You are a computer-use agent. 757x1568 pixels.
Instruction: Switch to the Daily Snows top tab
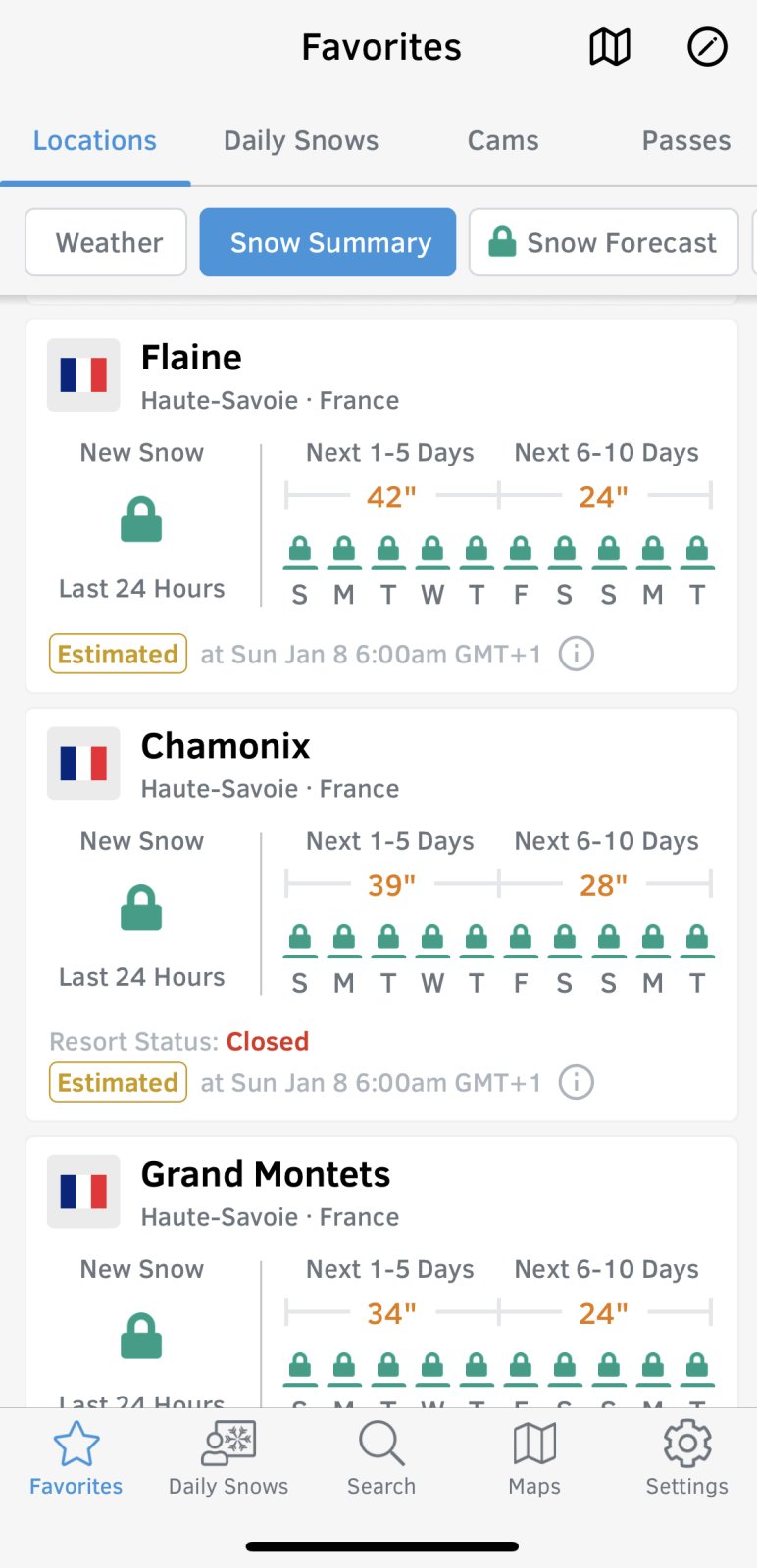point(301,141)
